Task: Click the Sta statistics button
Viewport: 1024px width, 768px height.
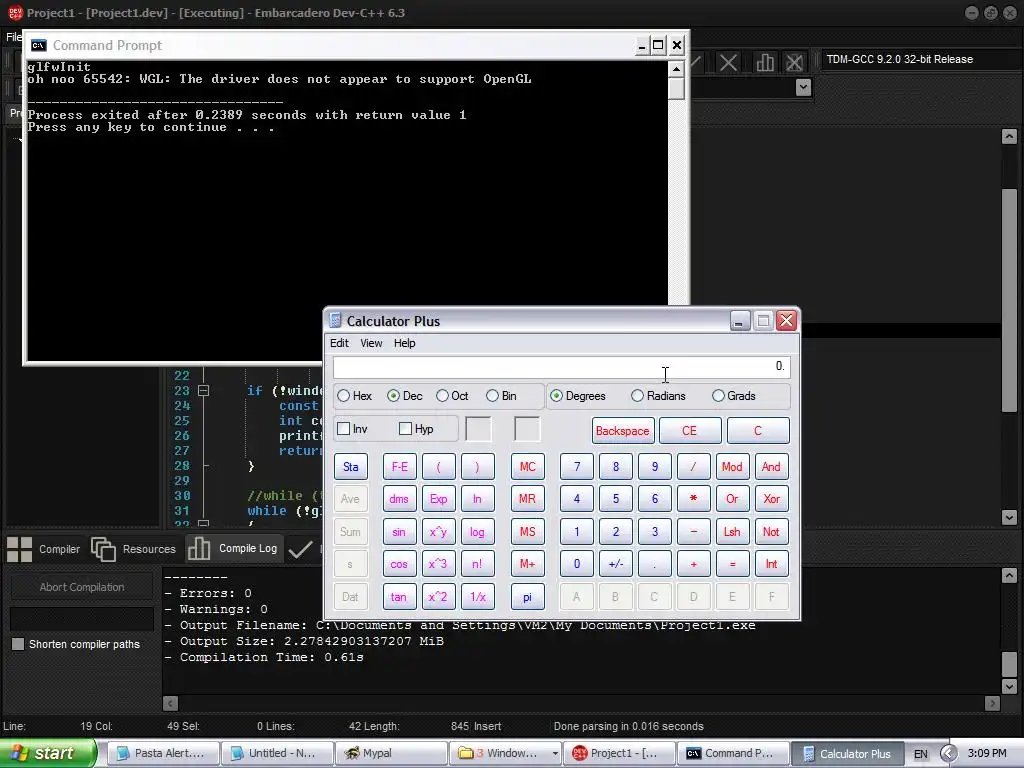Action: coord(351,467)
